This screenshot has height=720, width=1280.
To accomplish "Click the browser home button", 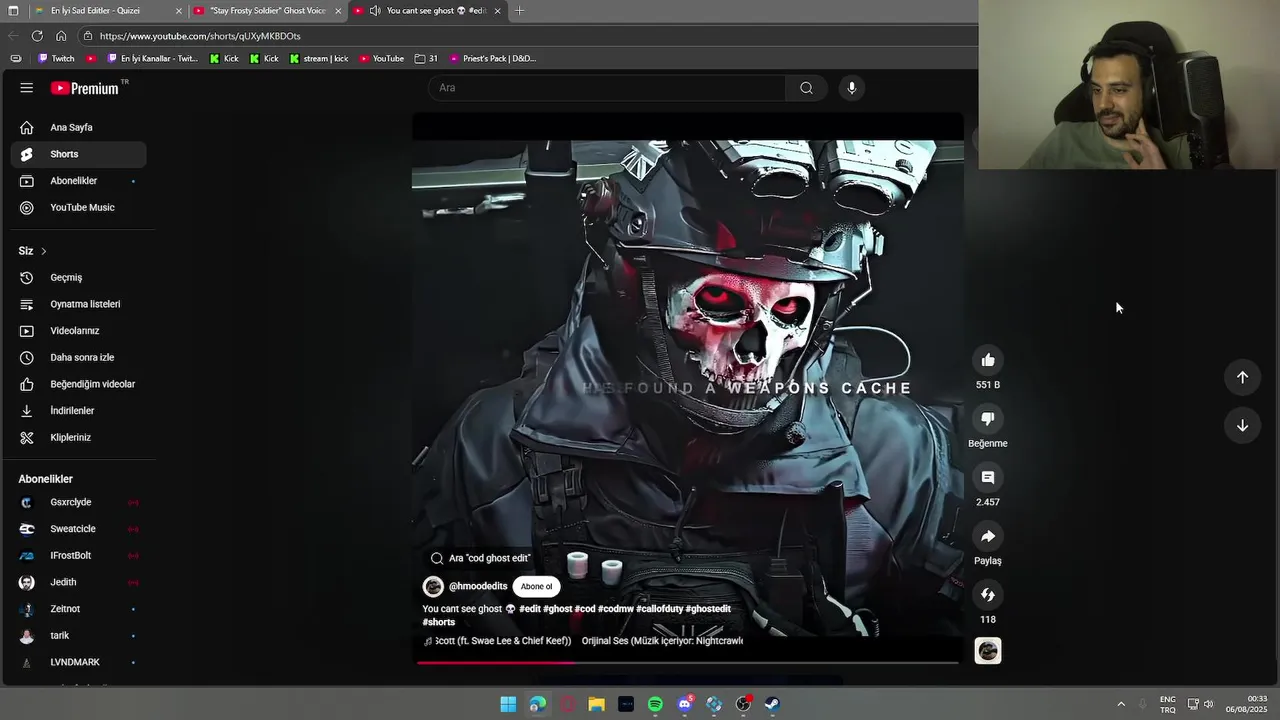I will coord(61,36).
